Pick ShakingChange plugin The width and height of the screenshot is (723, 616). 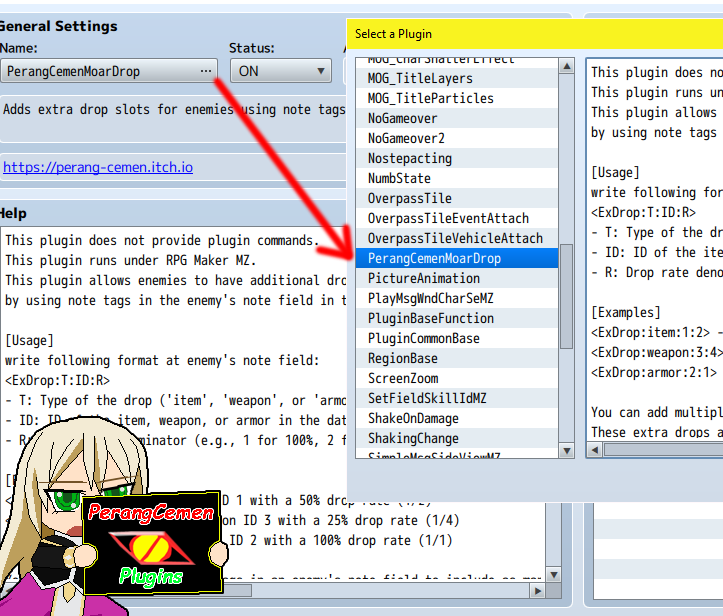(456, 438)
